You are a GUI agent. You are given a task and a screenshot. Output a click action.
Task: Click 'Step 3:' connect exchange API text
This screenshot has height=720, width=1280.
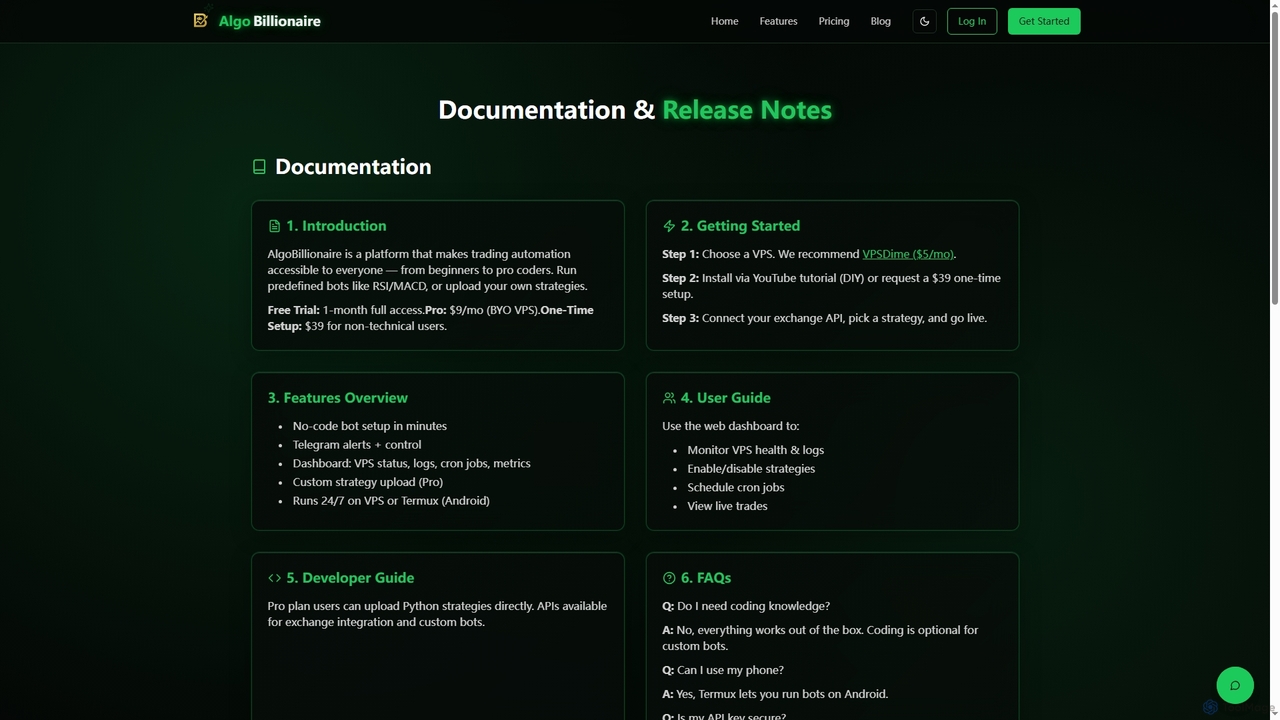824,318
